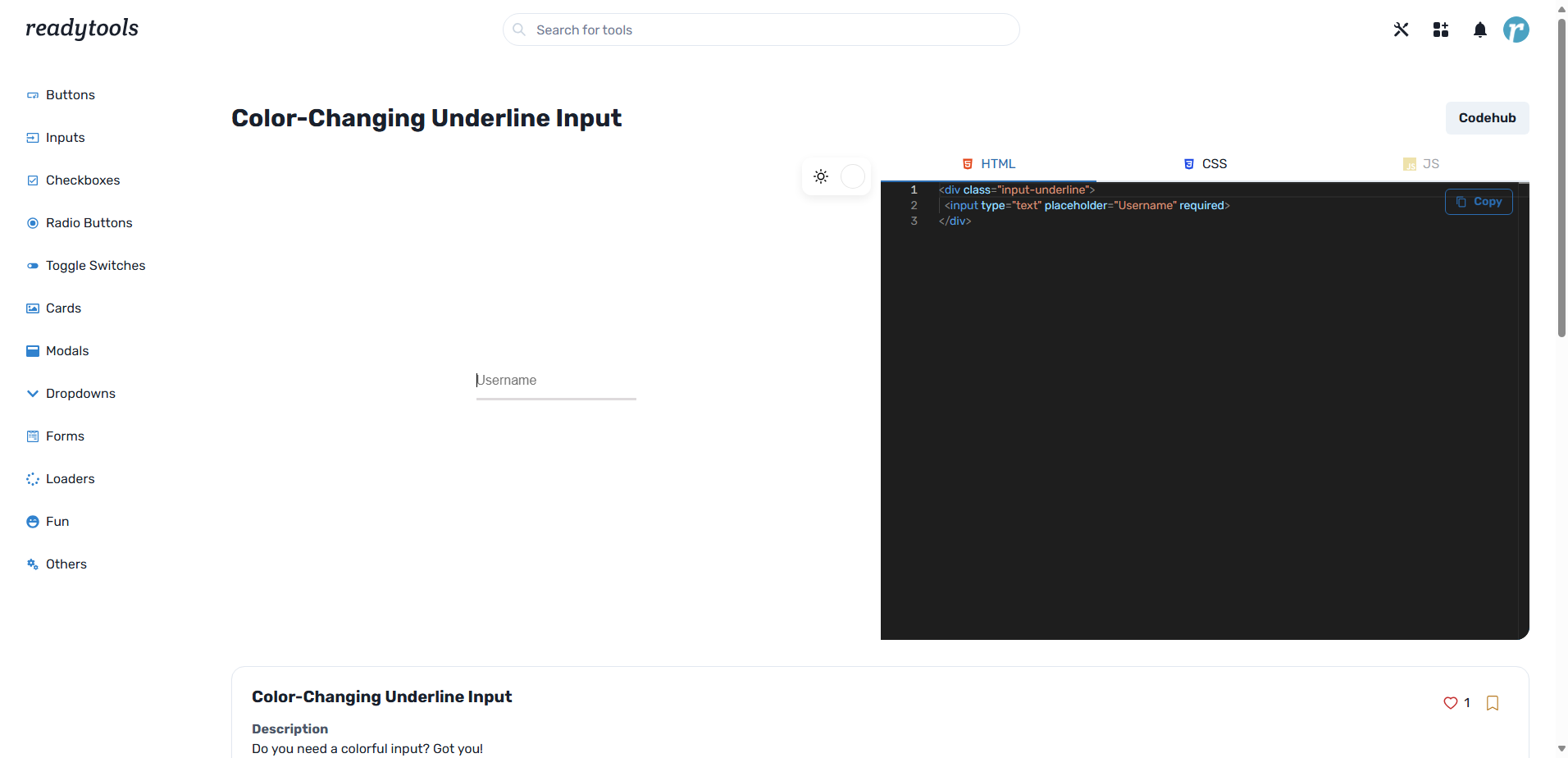1568x758 pixels.
Task: Open the apps grid icon in header
Action: click(1441, 30)
